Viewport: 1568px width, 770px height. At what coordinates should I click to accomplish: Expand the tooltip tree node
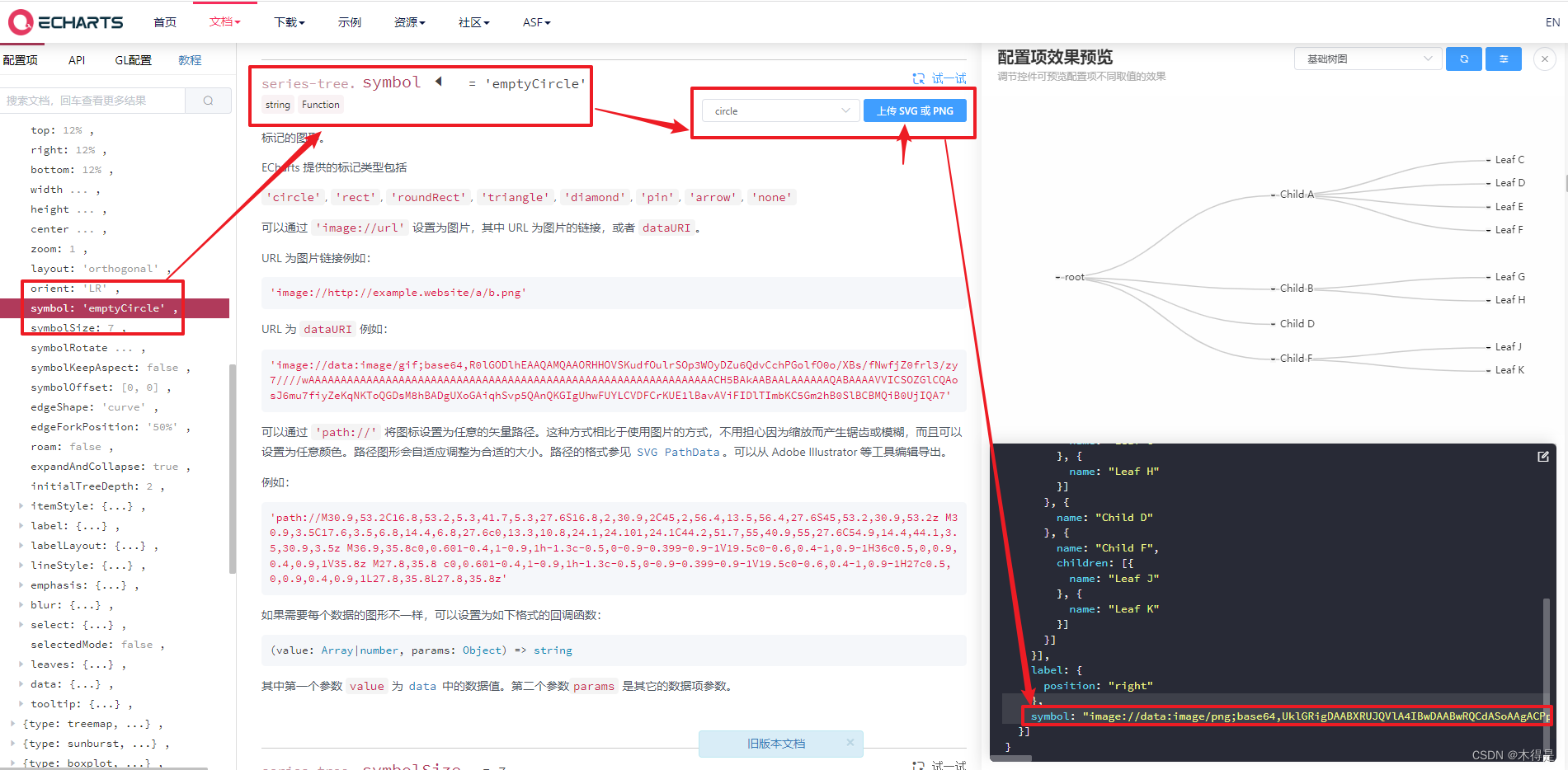pyautogui.click(x=21, y=704)
